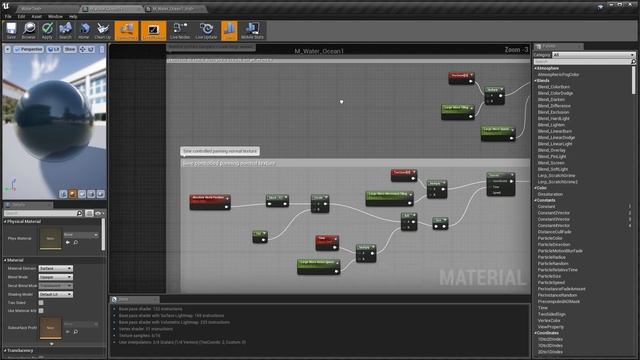Viewport: 640px width, 360px height.
Task: Click the Browse toolbar icon
Action: click(29, 31)
